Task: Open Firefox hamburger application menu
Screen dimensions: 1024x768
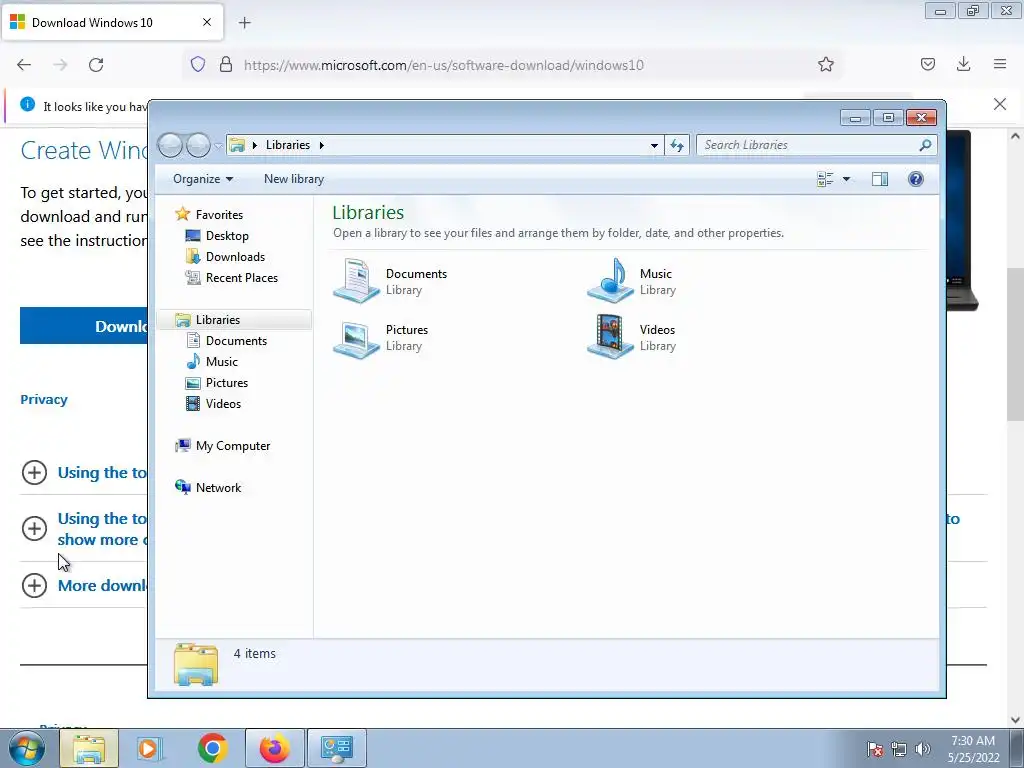Action: [1000, 64]
